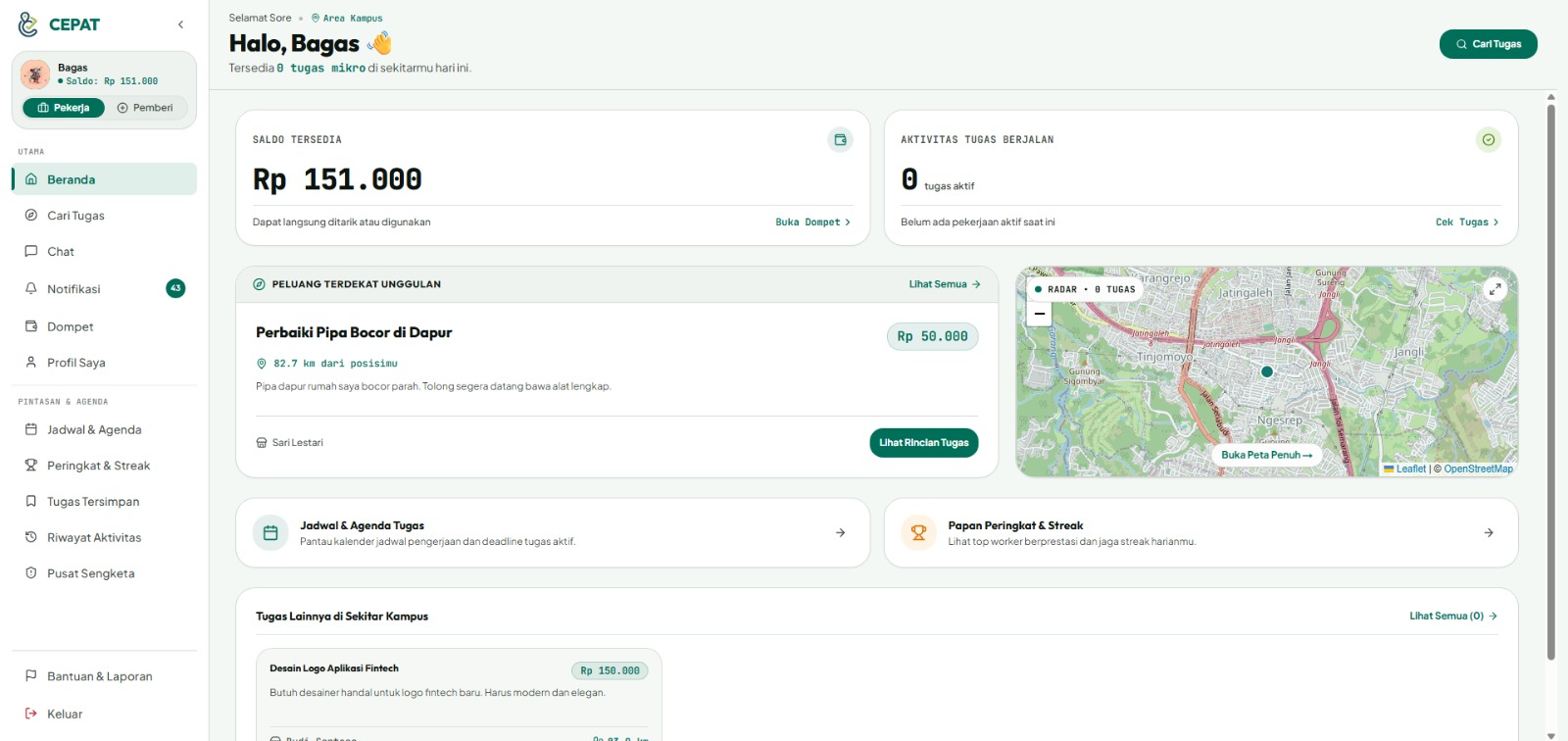The width and height of the screenshot is (1568, 741).
Task: Click Bagas profile avatar in sidebar
Action: click(35, 74)
